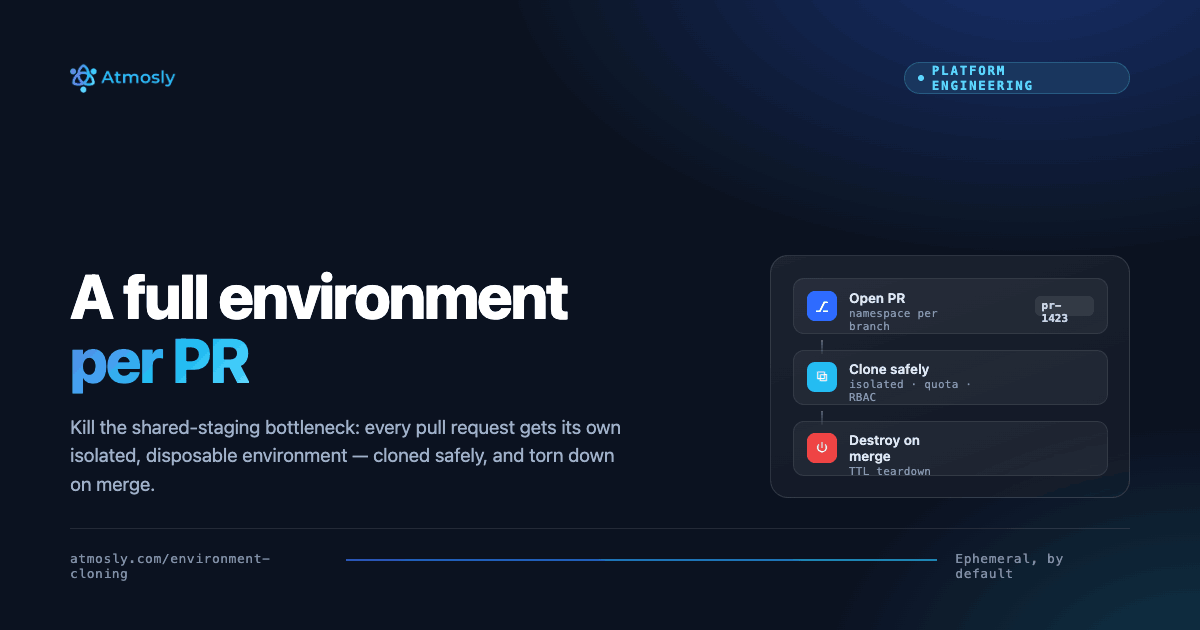This screenshot has height=630, width=1200.
Task: Click the 'TTL teardown' subtitle
Action: [890, 471]
